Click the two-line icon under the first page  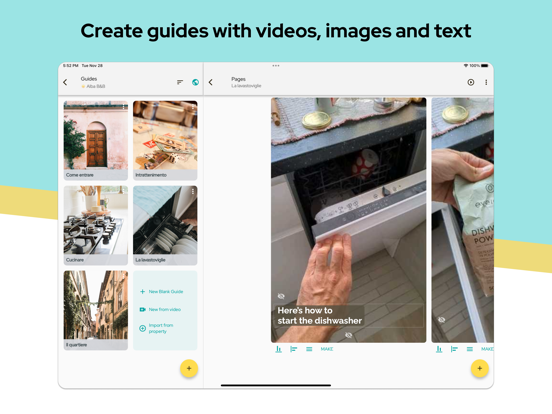(309, 349)
